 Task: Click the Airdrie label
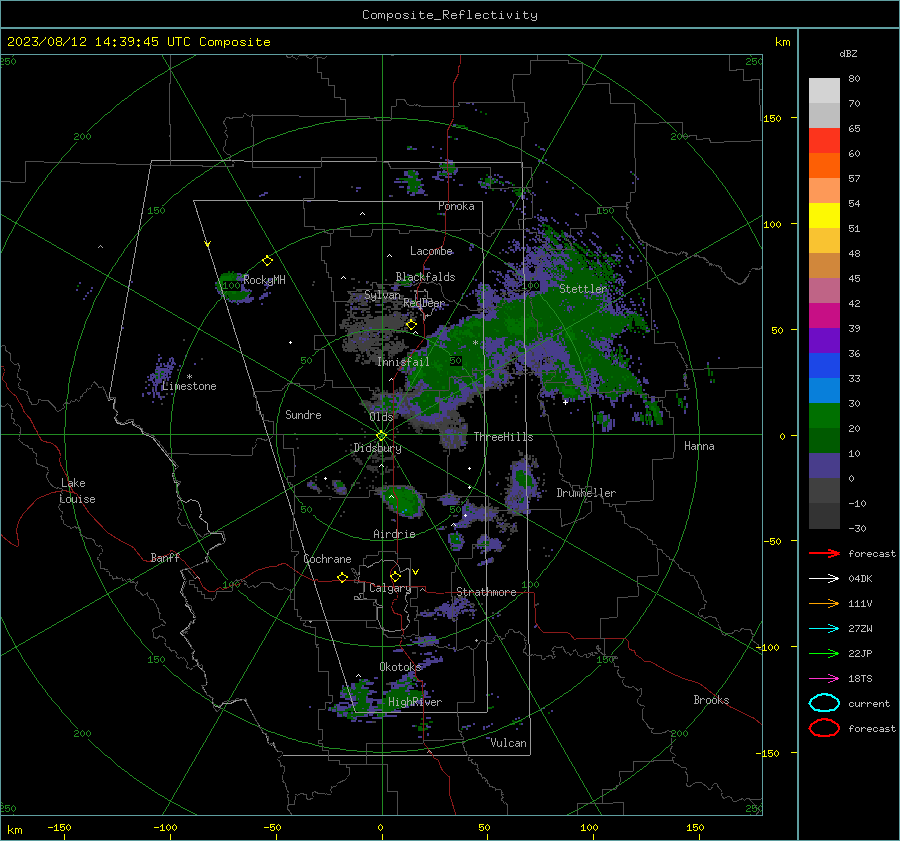tap(394, 534)
